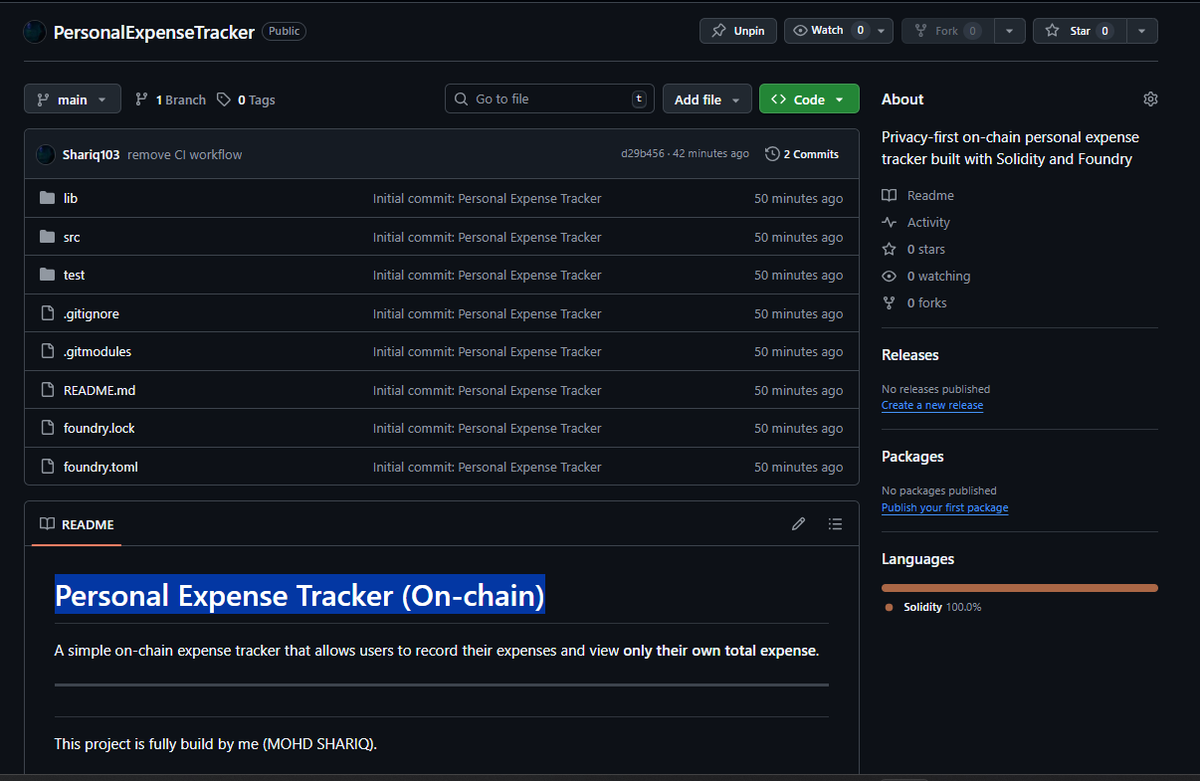Open the .gitmodules file

pyautogui.click(x=97, y=352)
